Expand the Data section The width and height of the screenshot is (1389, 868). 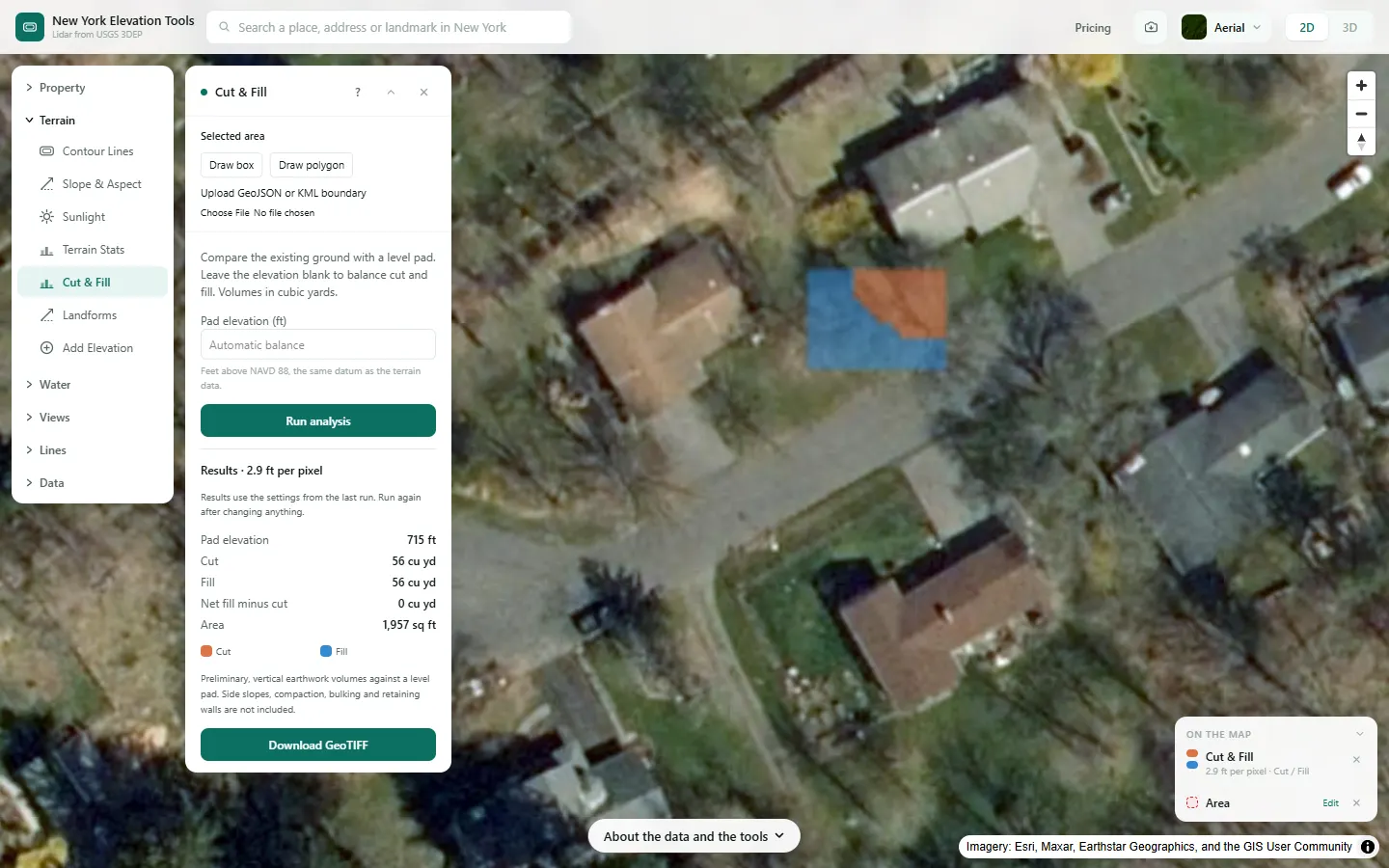pos(93,483)
